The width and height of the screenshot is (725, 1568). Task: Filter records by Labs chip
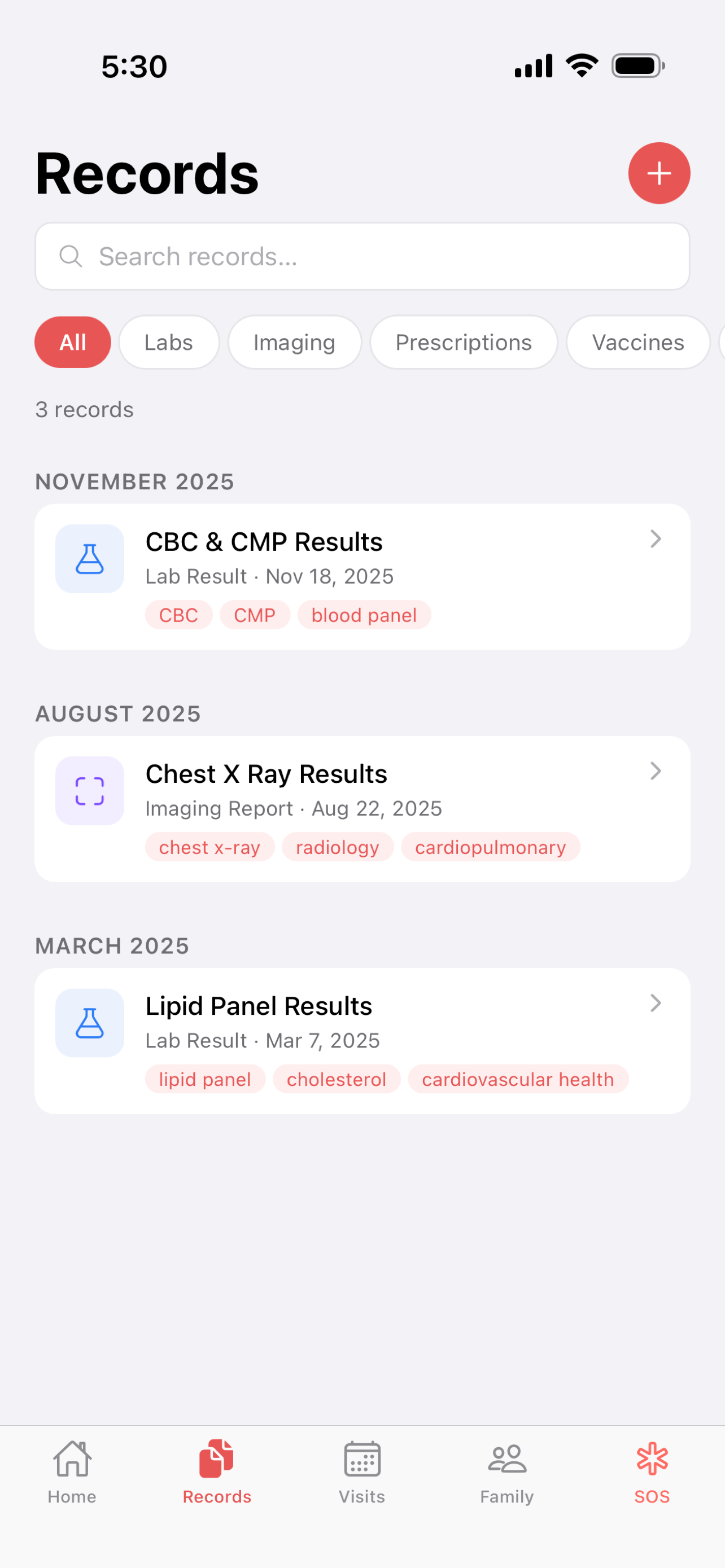point(169,342)
